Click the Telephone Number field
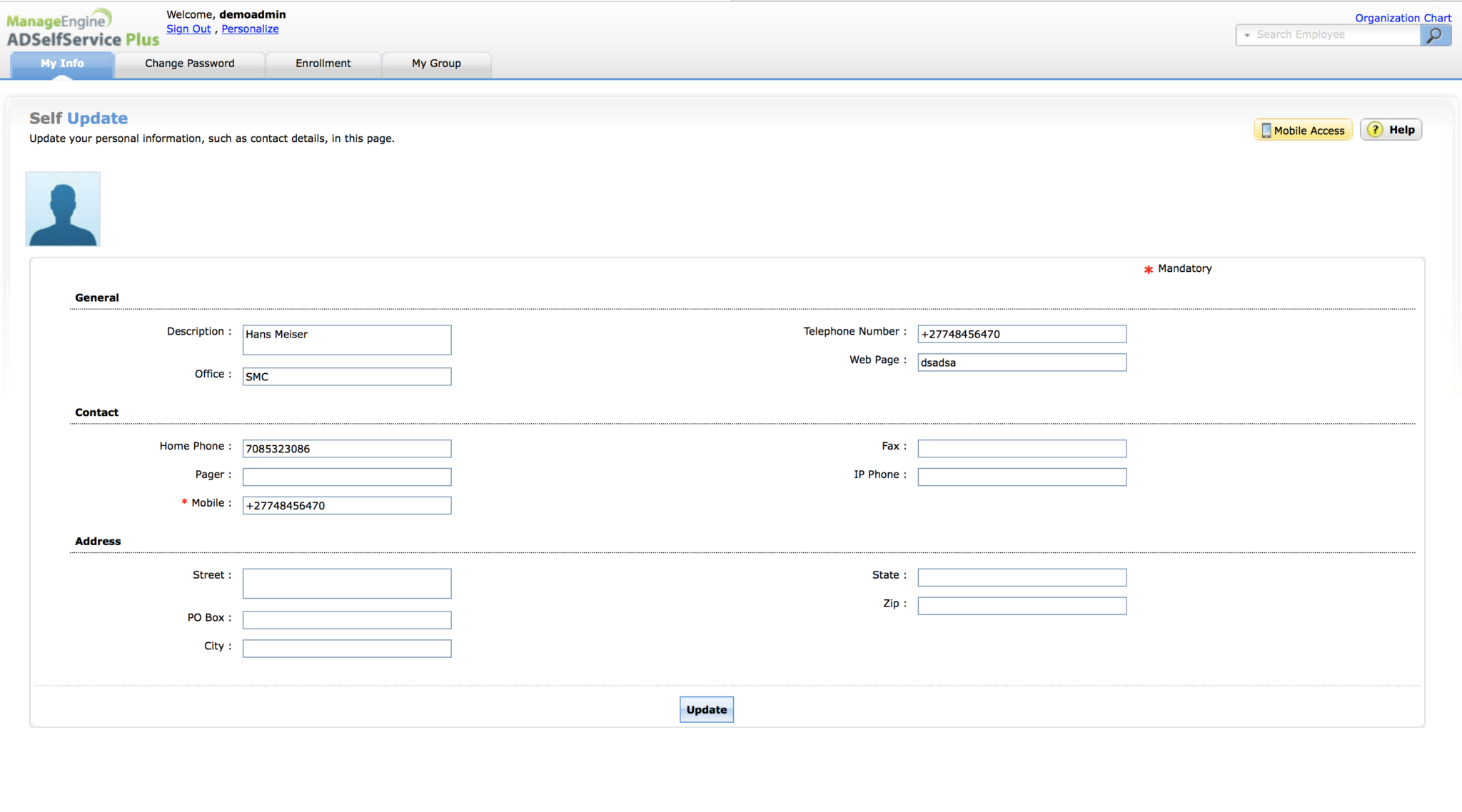 coord(1022,334)
